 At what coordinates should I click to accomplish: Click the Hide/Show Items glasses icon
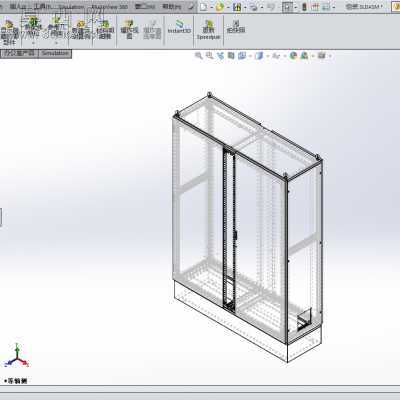pyautogui.click(x=276, y=56)
